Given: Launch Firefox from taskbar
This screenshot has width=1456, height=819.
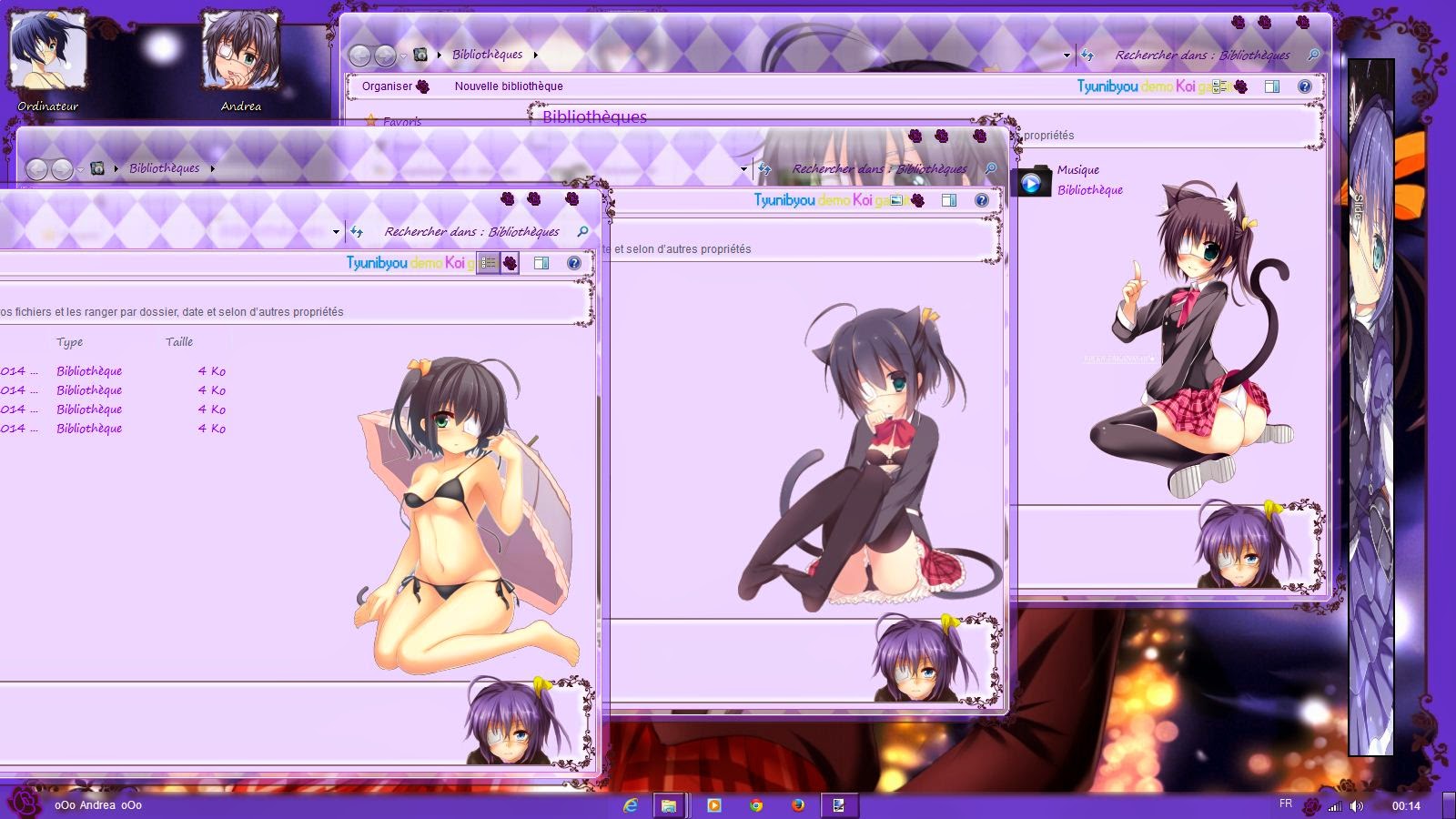Looking at the screenshot, I should tap(797, 805).
